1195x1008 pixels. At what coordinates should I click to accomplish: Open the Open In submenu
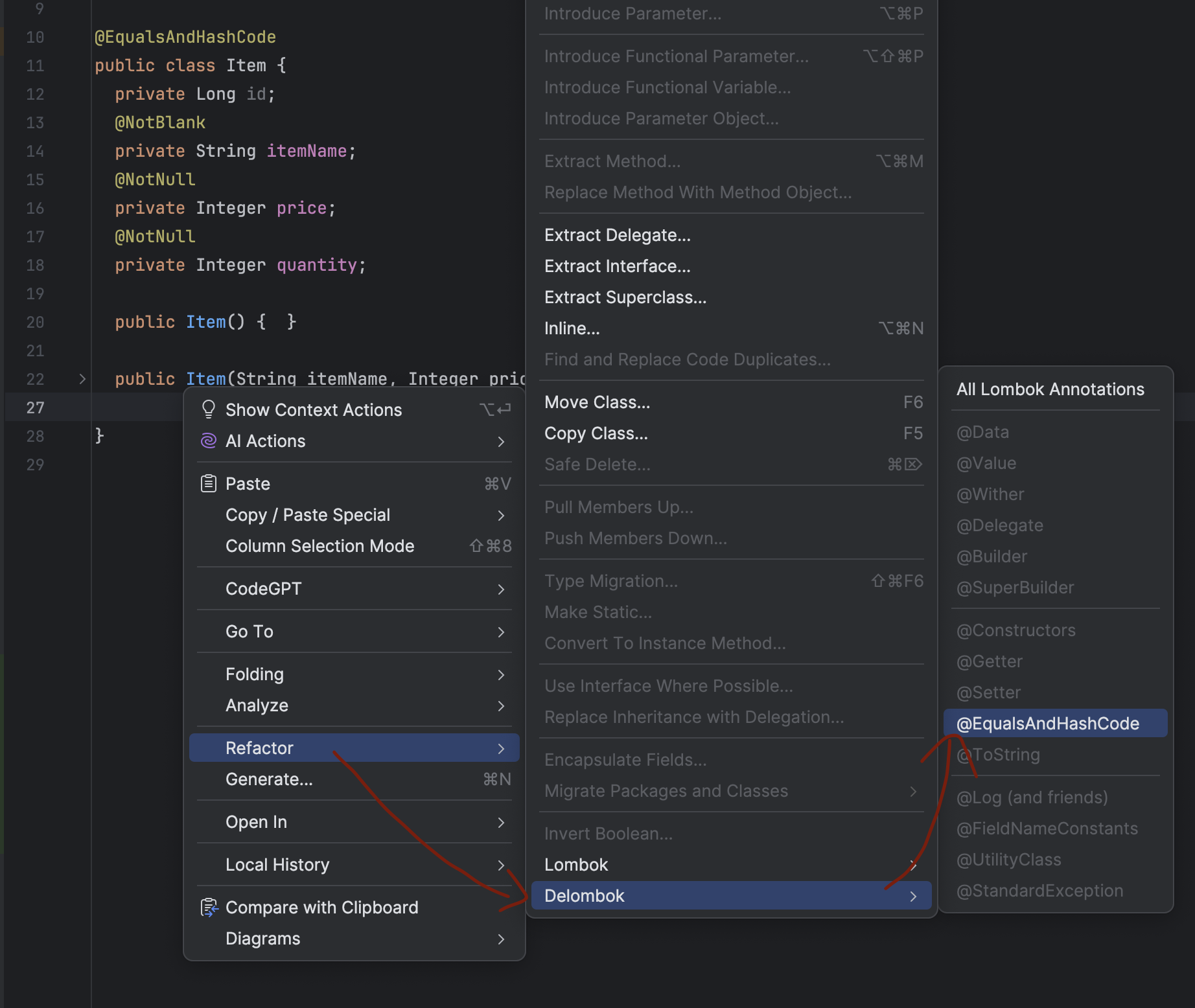354,822
